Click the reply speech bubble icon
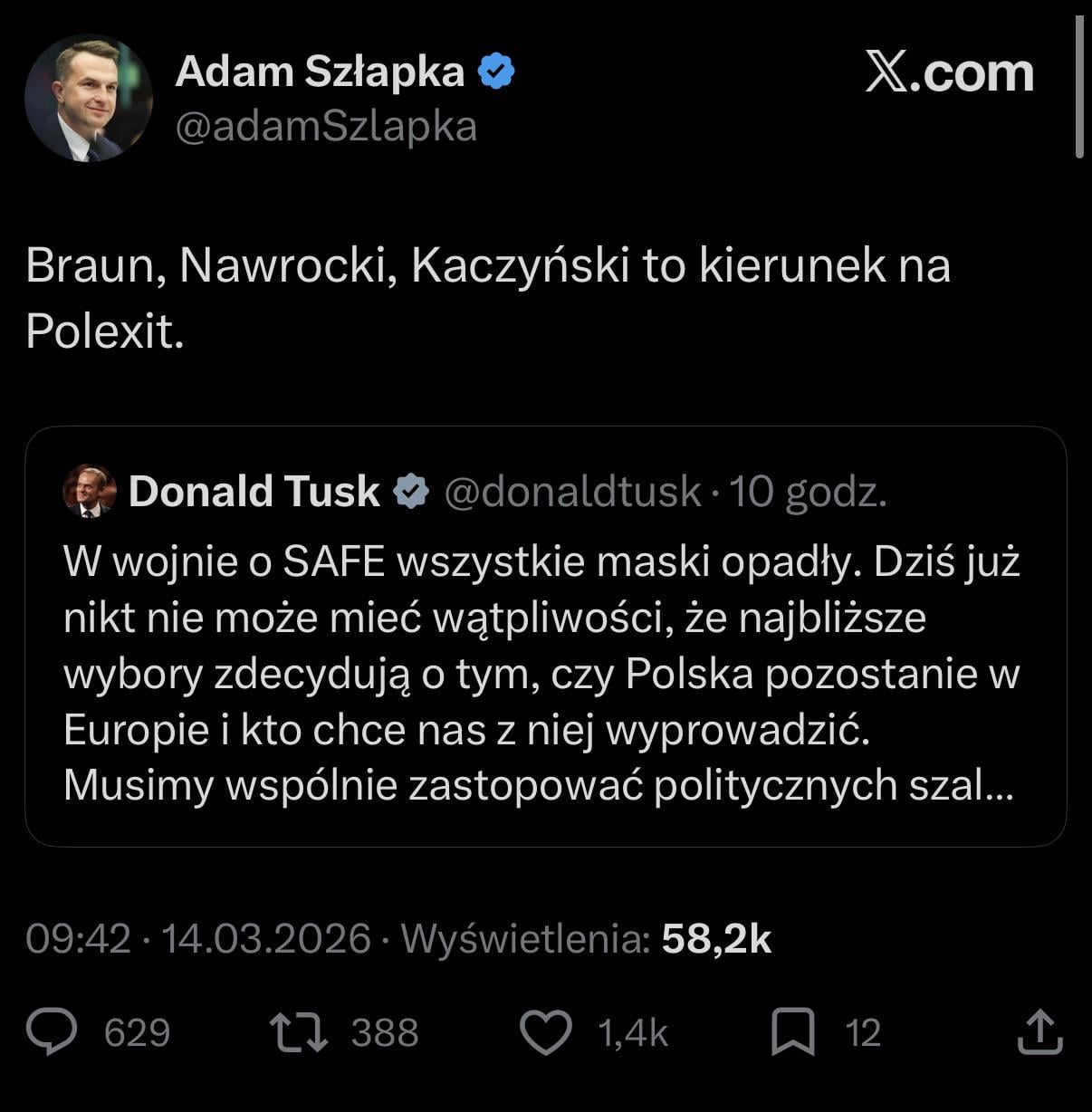1092x1112 pixels. pos(52,1032)
